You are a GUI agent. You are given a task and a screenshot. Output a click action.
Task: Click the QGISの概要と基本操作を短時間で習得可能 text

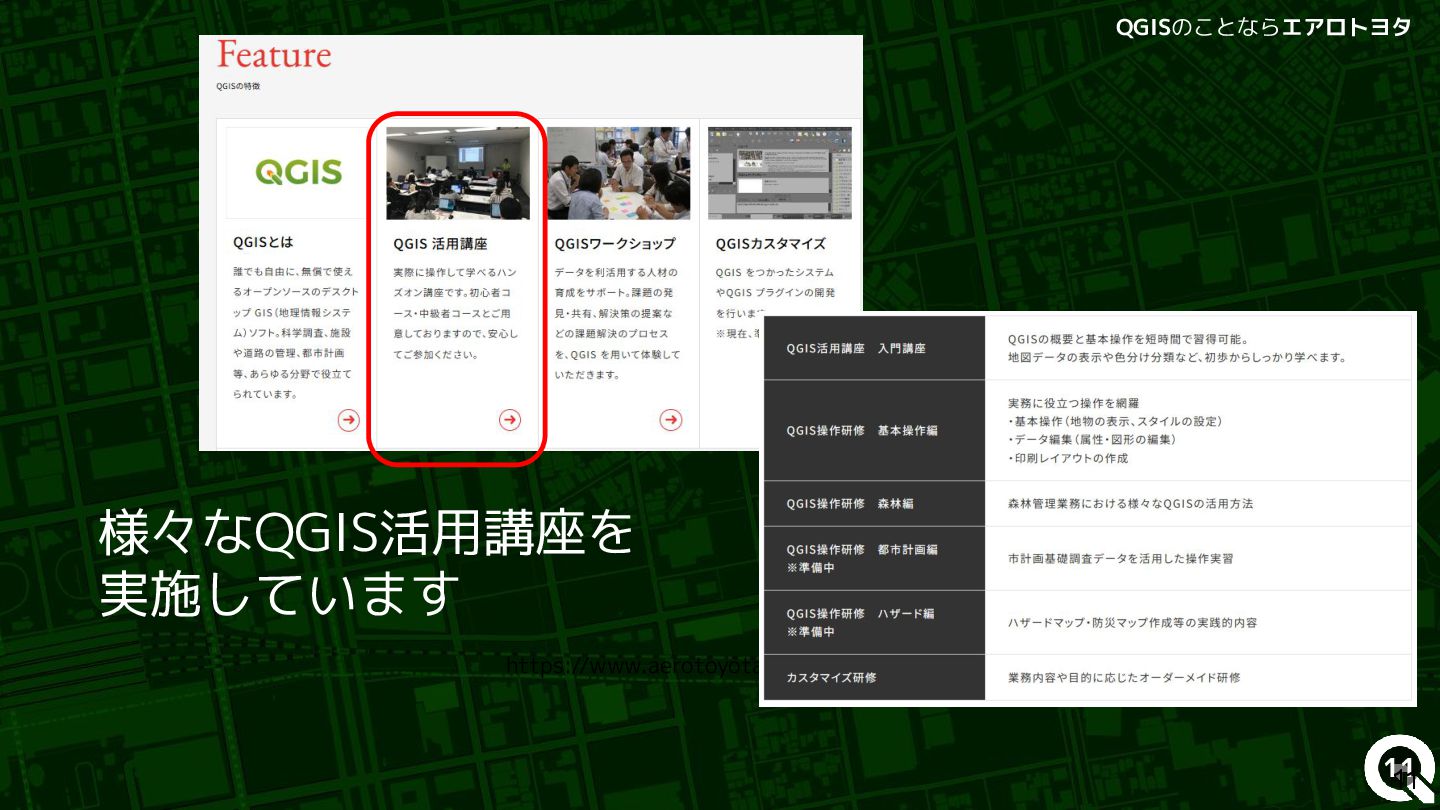pyautogui.click(x=1127, y=339)
